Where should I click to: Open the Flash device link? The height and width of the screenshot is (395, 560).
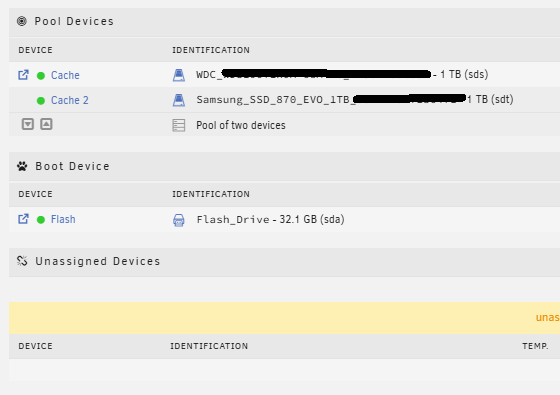(x=63, y=219)
